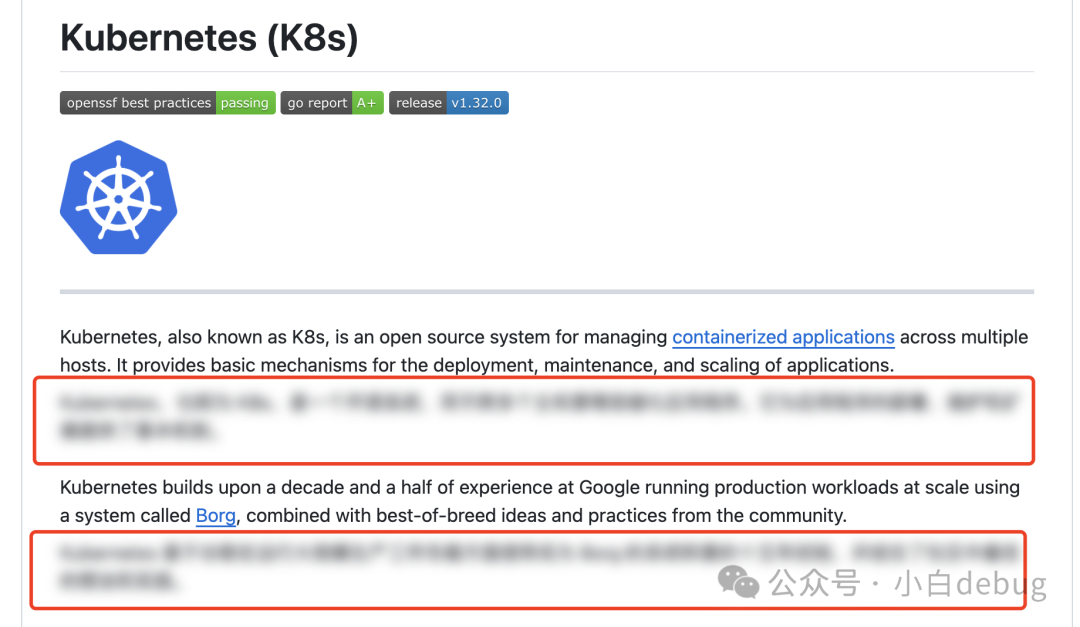Click the sentence starting "Kubernetes, also known as K8s"

click(x=544, y=351)
